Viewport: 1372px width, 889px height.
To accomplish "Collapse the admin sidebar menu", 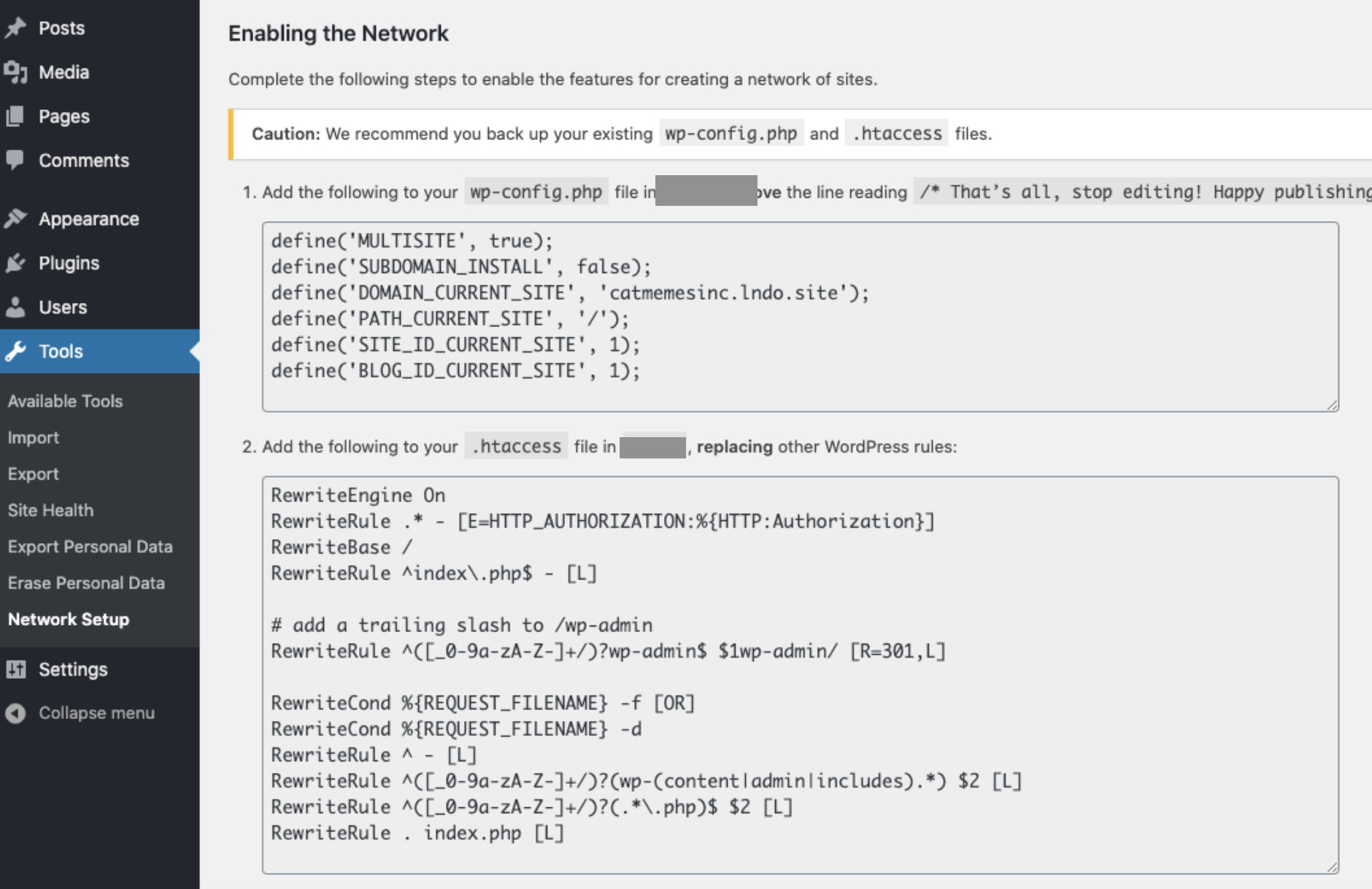I will tap(96, 712).
